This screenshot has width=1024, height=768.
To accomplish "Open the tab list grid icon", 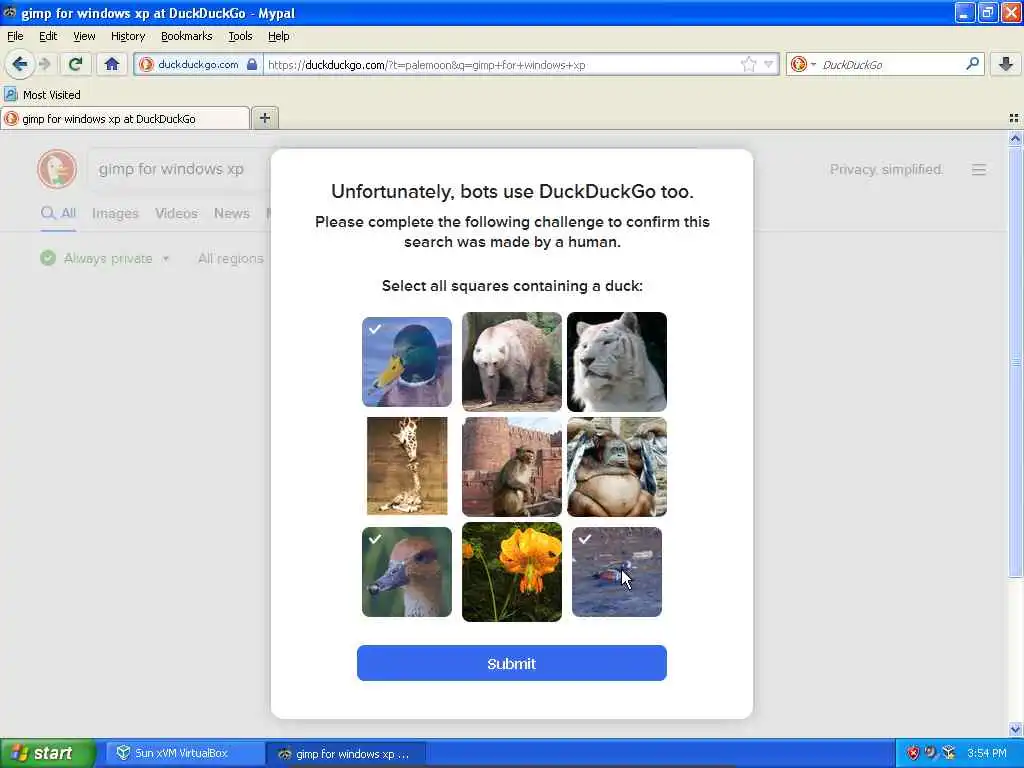I will 1014,118.
